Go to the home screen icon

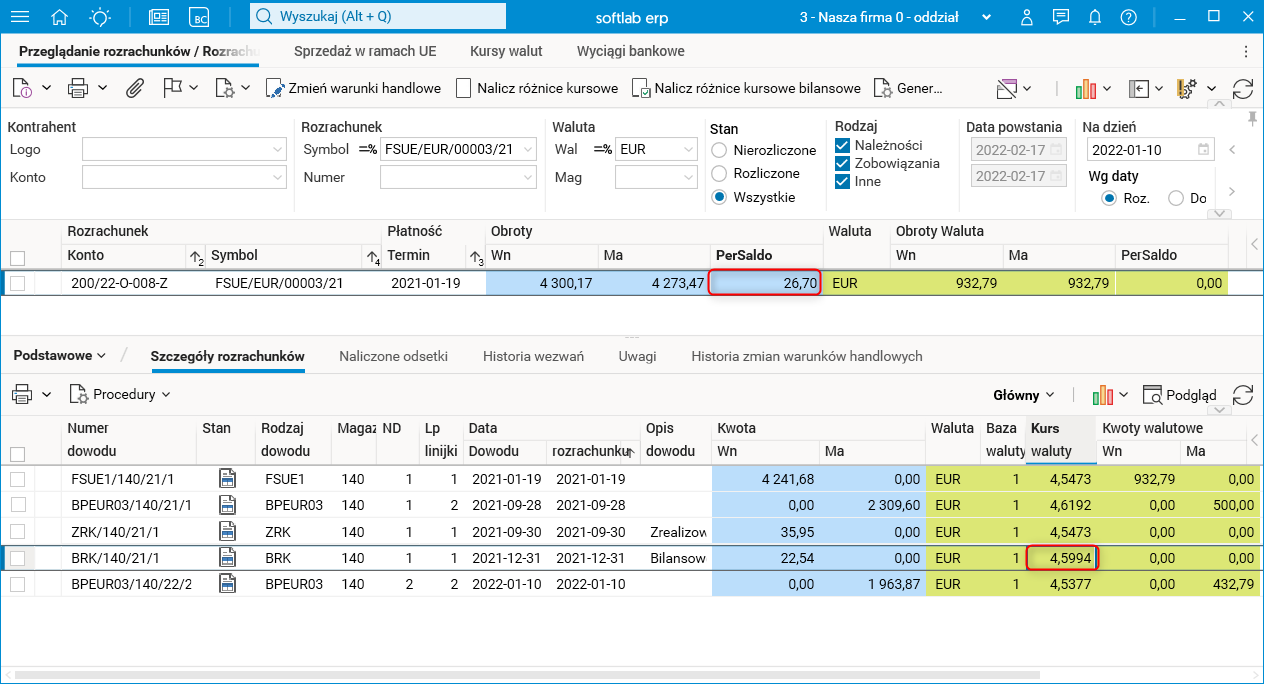coord(59,17)
